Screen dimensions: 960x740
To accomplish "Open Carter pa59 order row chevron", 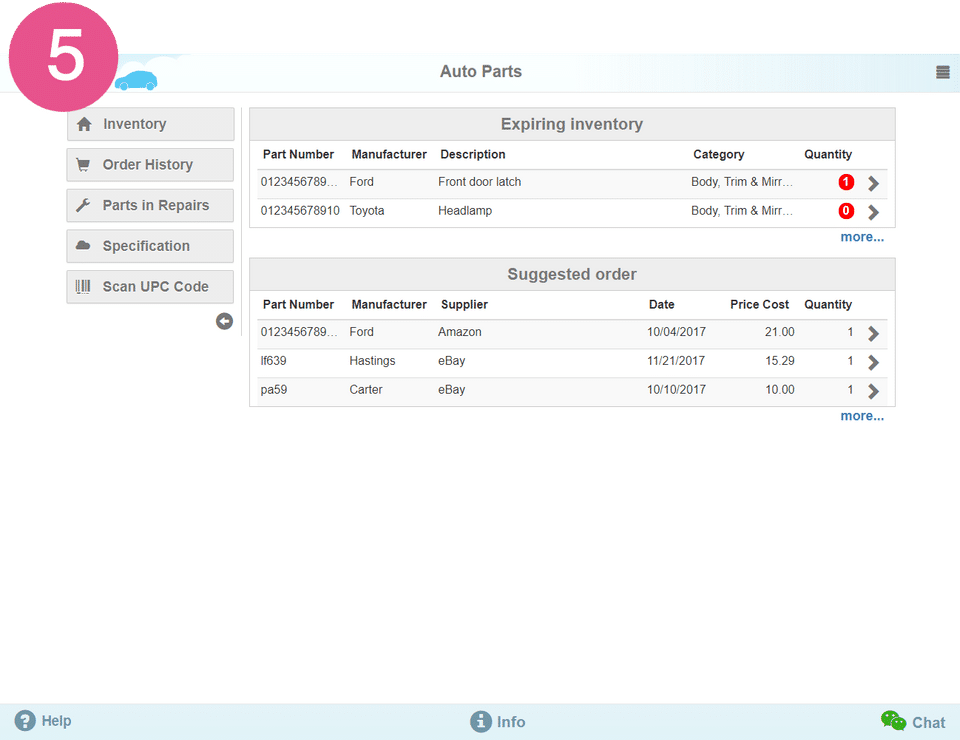I will click(874, 391).
